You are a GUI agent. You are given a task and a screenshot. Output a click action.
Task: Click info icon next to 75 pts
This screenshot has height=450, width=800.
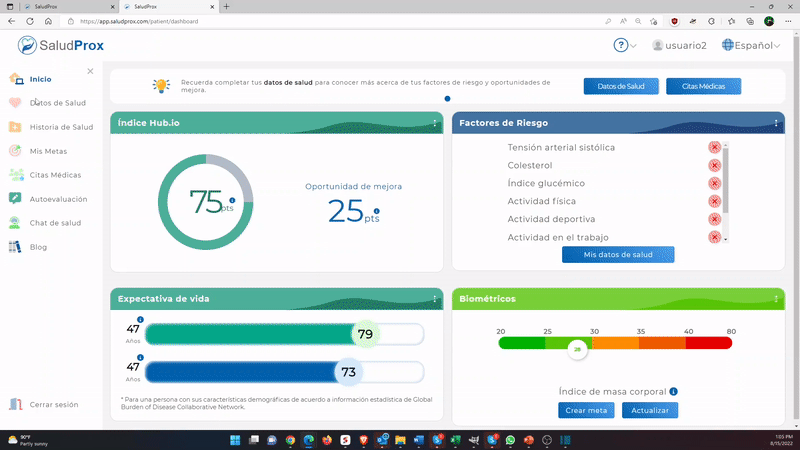[x=232, y=201]
